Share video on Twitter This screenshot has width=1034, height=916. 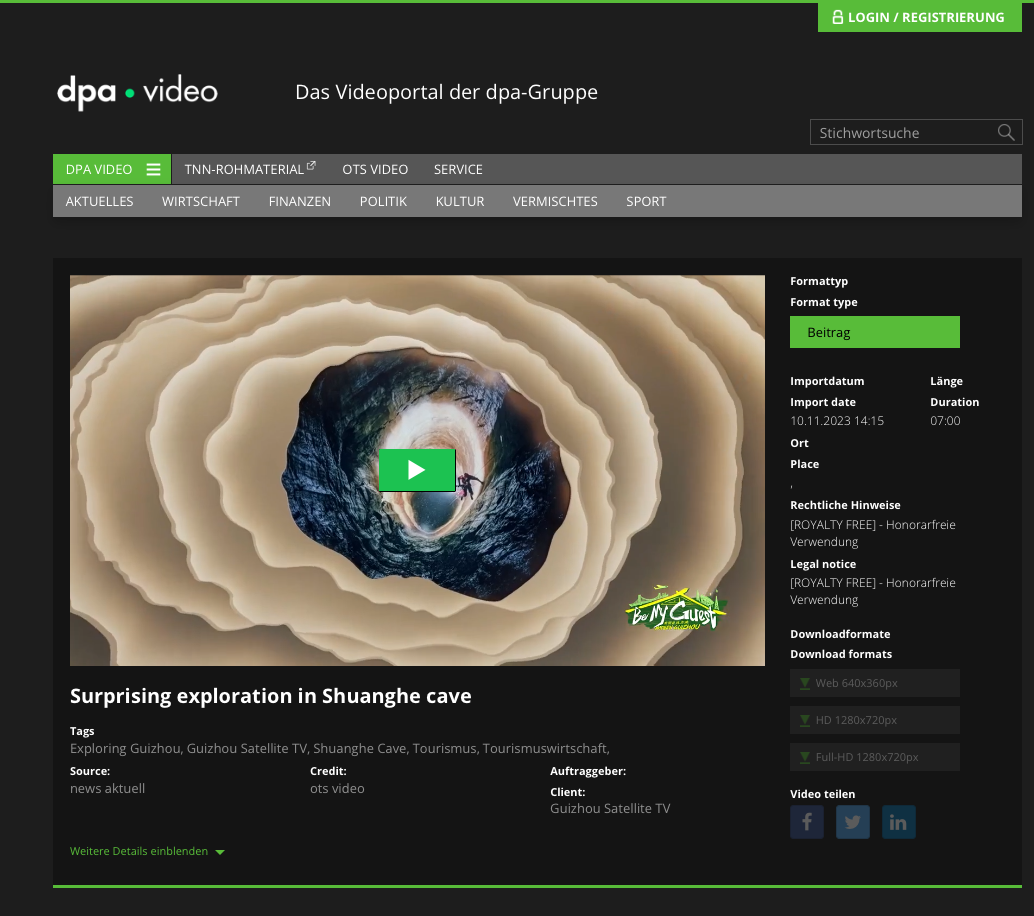pos(853,822)
